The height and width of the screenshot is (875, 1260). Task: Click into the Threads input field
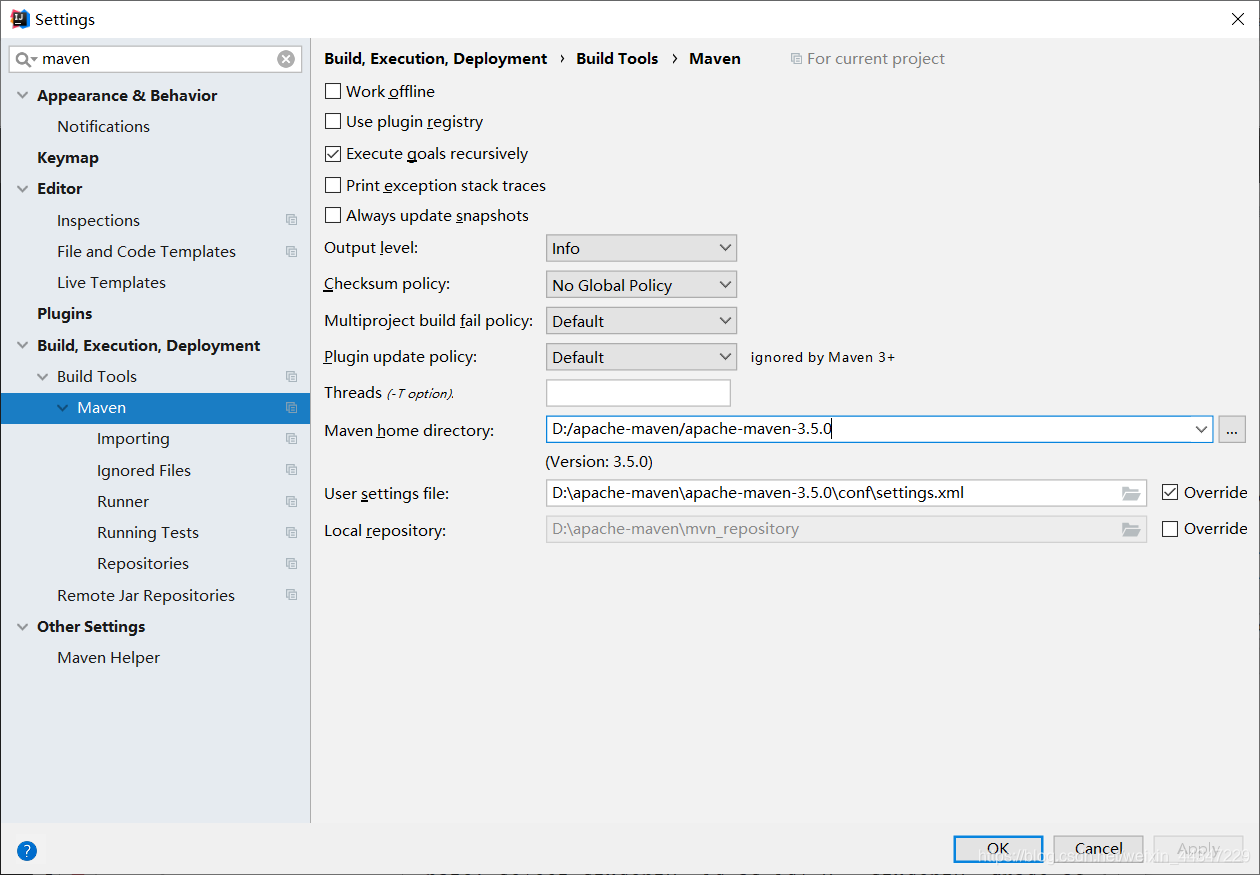pyautogui.click(x=638, y=393)
